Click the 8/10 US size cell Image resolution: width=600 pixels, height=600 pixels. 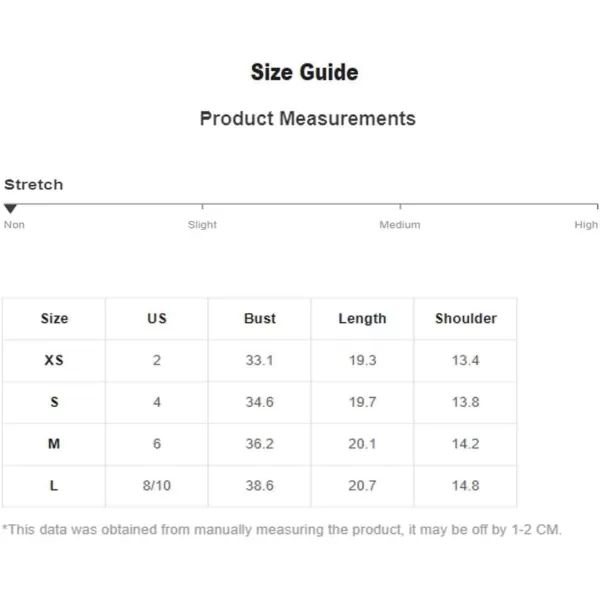click(x=157, y=485)
